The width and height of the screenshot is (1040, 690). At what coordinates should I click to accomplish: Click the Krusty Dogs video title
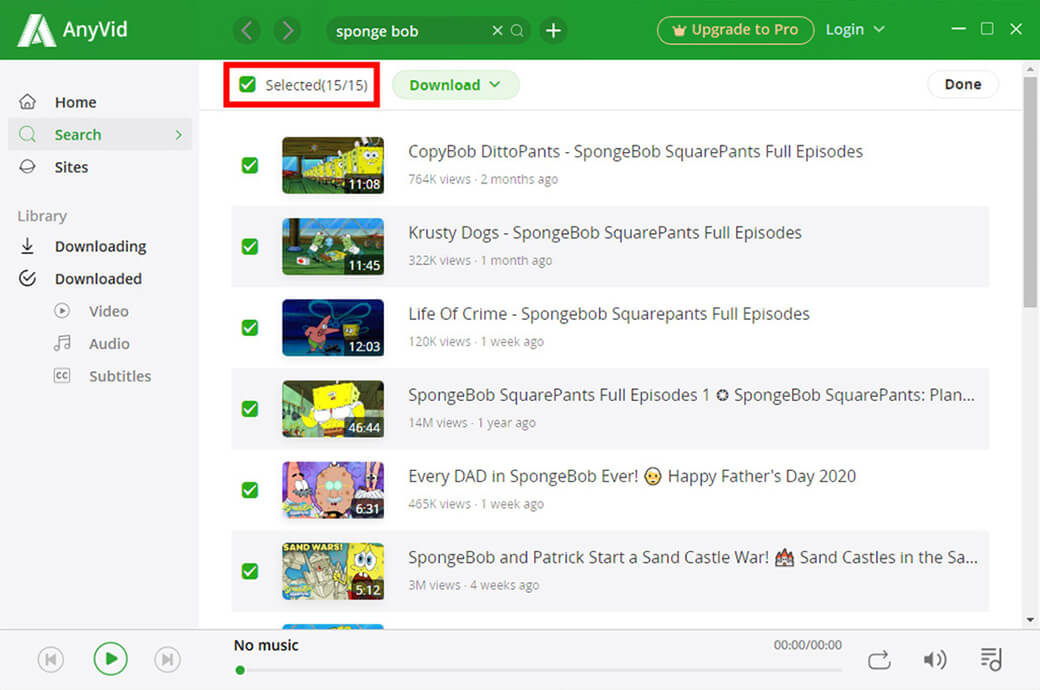tap(605, 233)
